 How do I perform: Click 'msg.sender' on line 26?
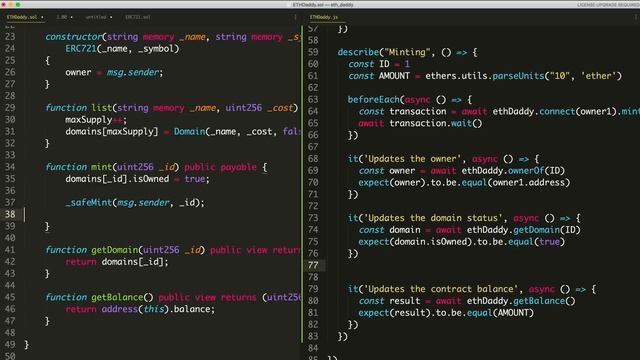(133, 72)
